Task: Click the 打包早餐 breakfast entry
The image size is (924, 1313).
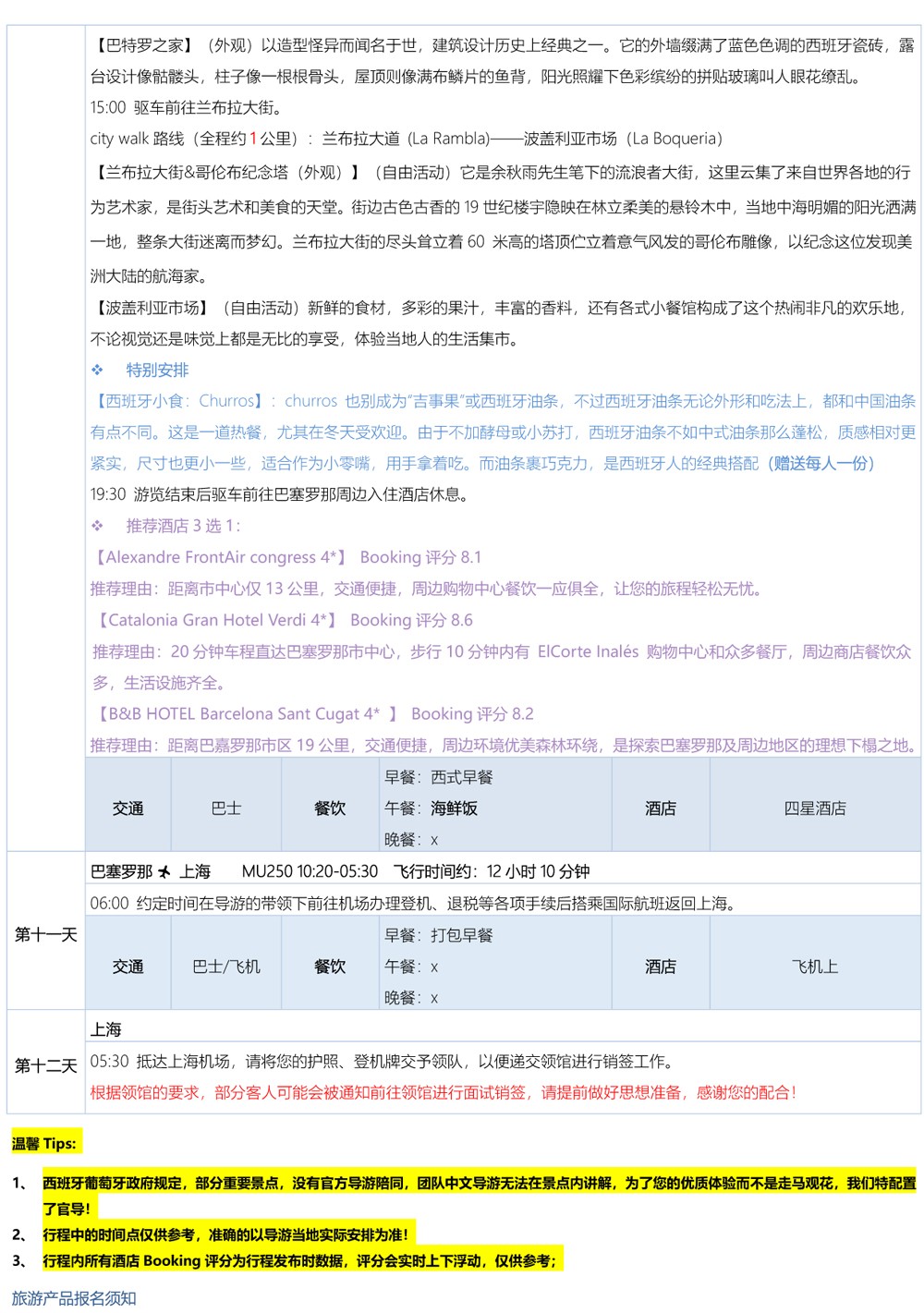Action: 461,935
